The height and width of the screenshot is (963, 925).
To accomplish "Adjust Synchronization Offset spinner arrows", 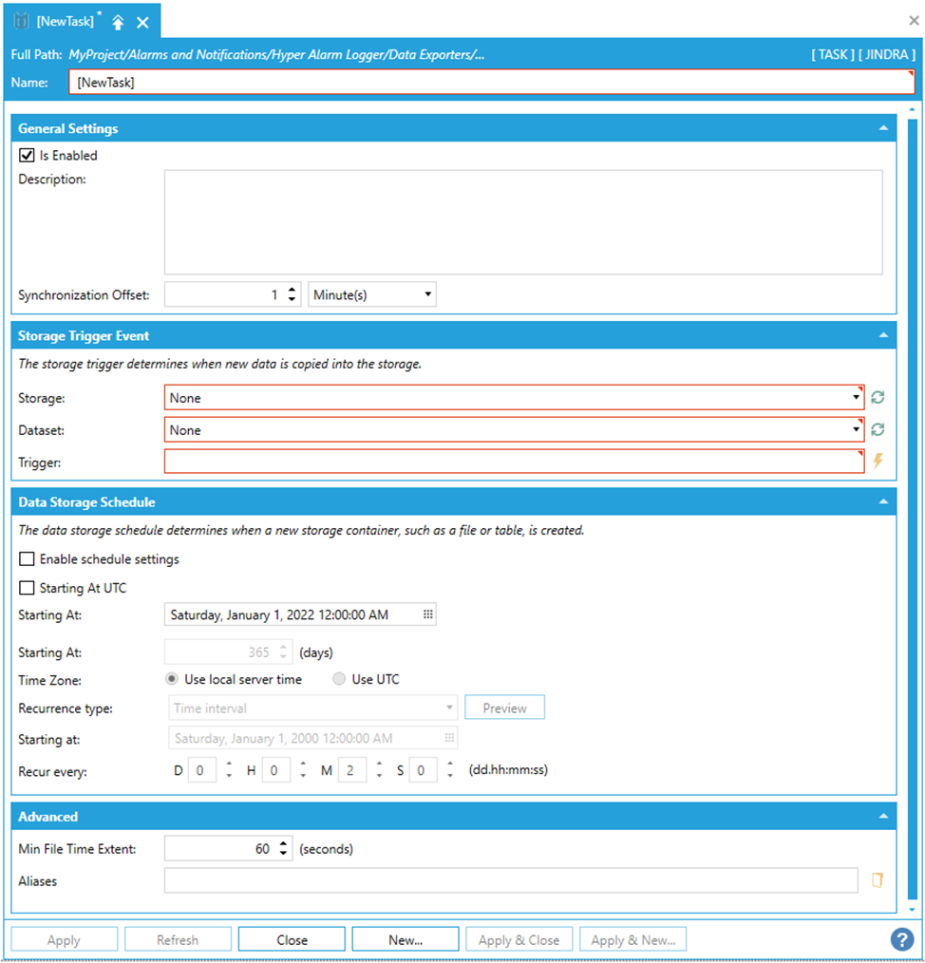I will point(292,295).
